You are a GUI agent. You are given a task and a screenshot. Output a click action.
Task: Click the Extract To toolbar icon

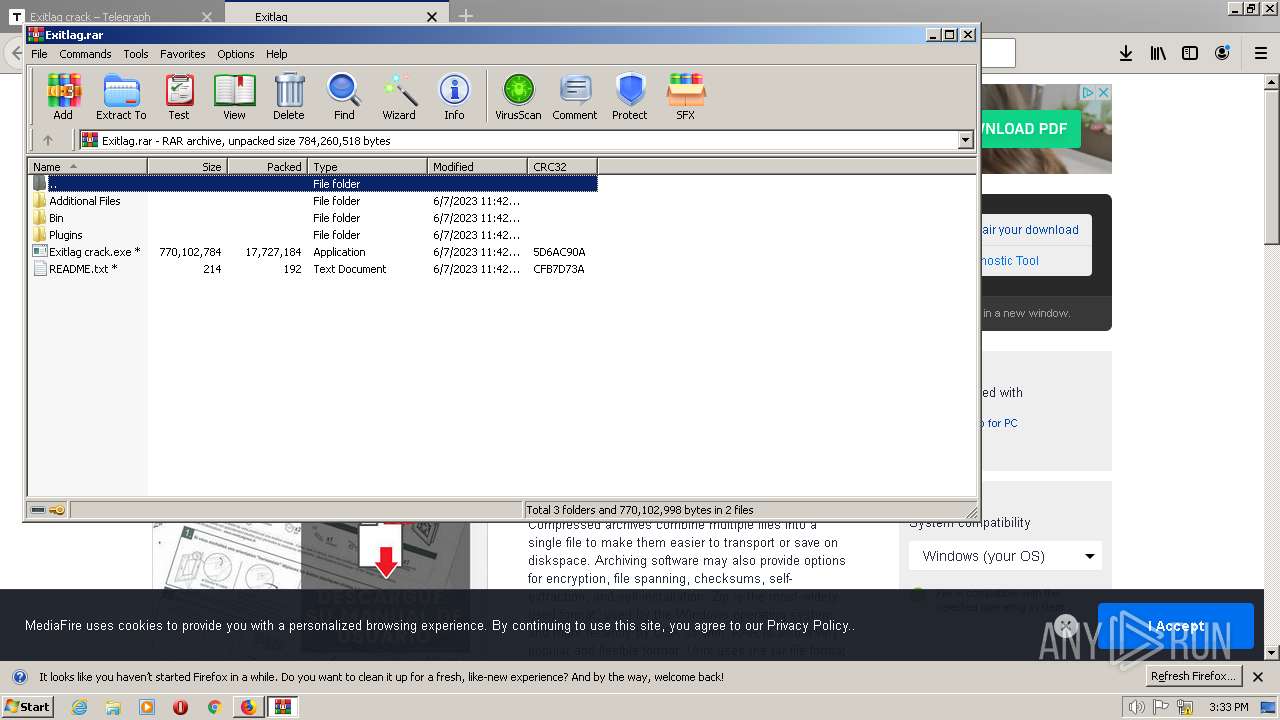coord(121,97)
